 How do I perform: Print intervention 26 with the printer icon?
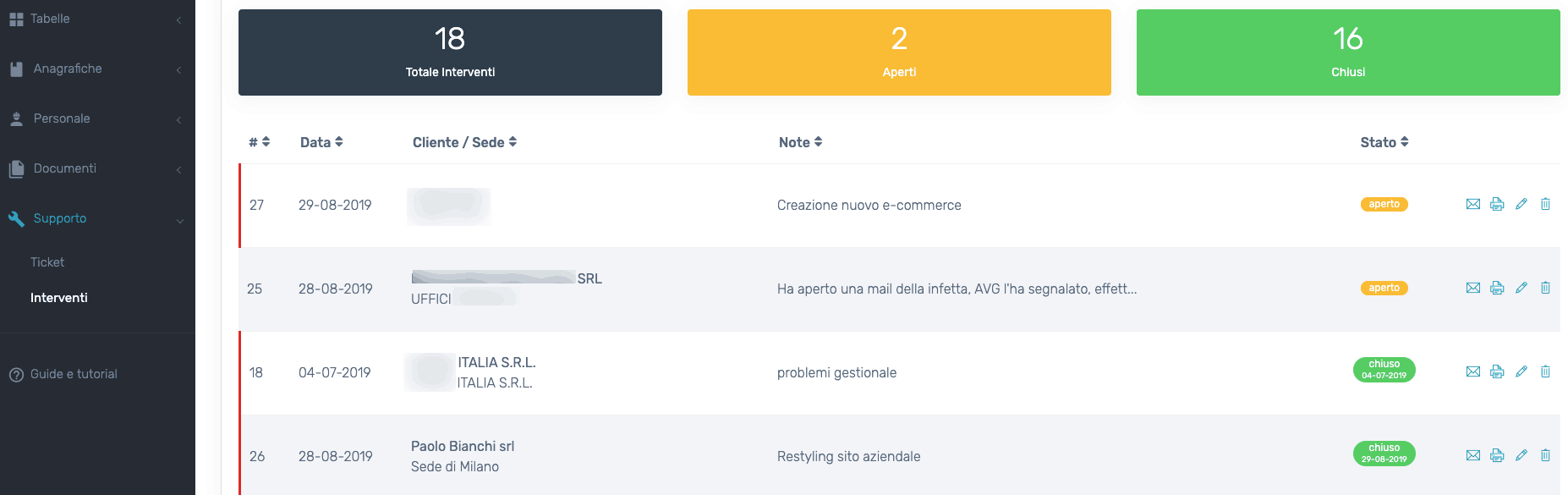(x=1497, y=455)
